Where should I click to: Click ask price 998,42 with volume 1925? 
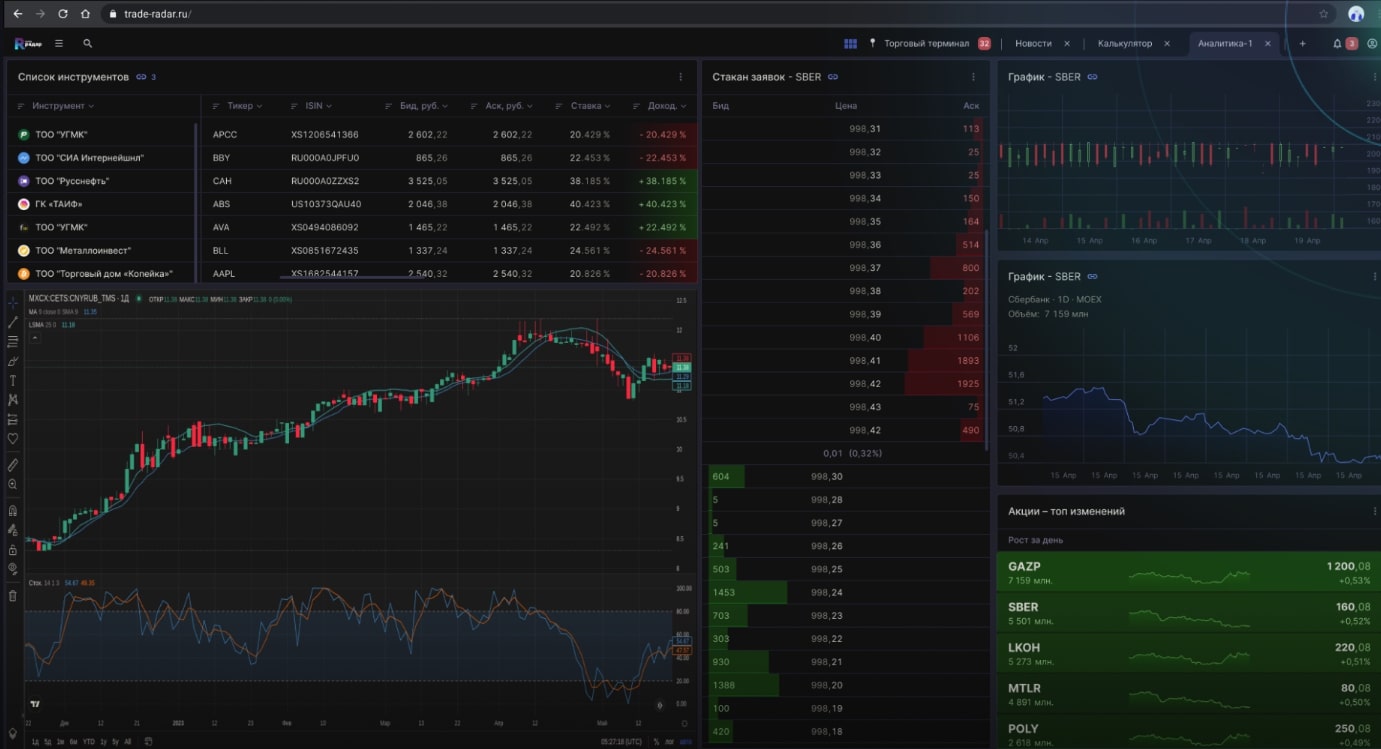pyautogui.click(x=847, y=383)
